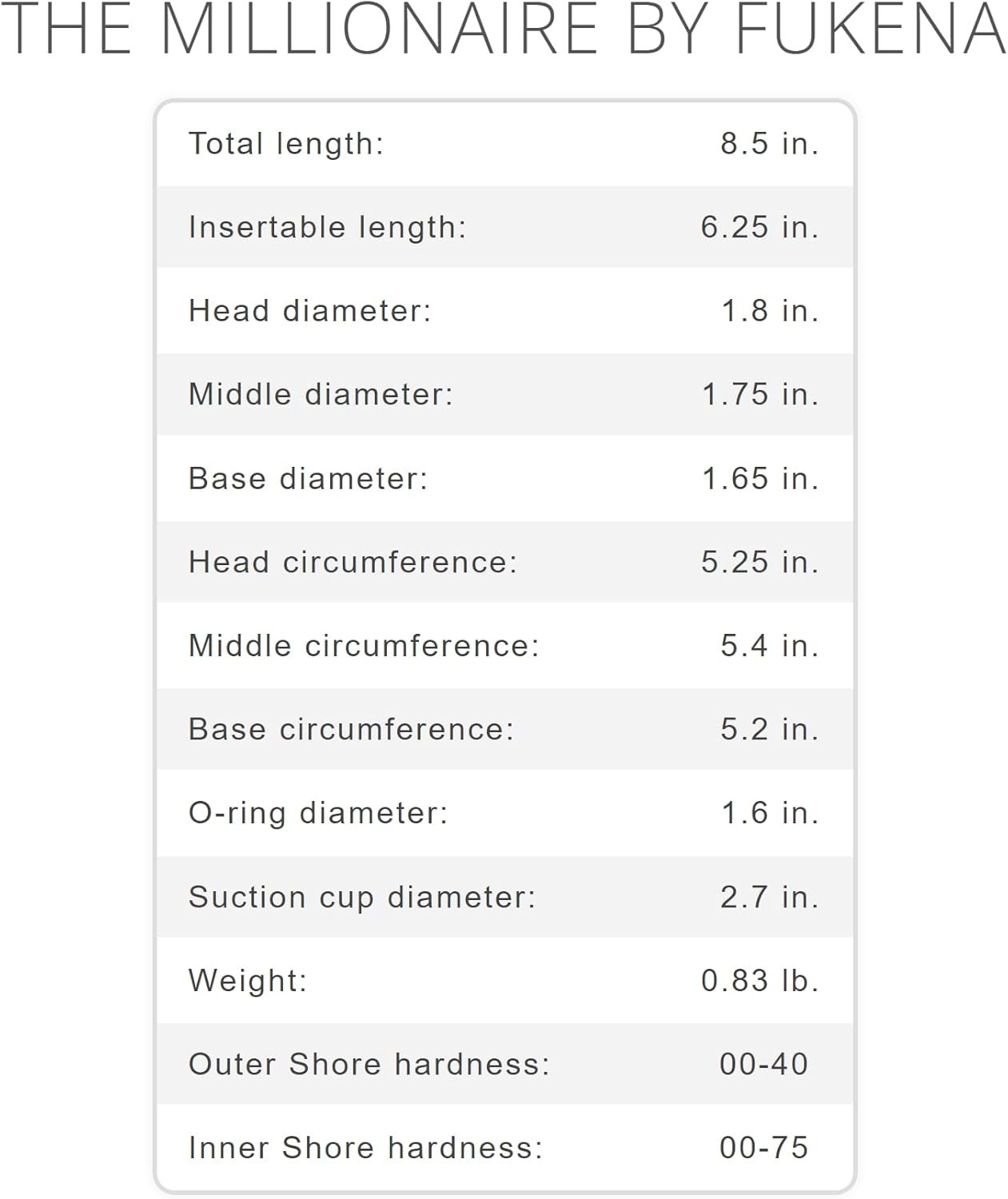Select the 1.6 in. O-ring value
Image resolution: width=1008 pixels, height=1199 pixels.
[770, 813]
